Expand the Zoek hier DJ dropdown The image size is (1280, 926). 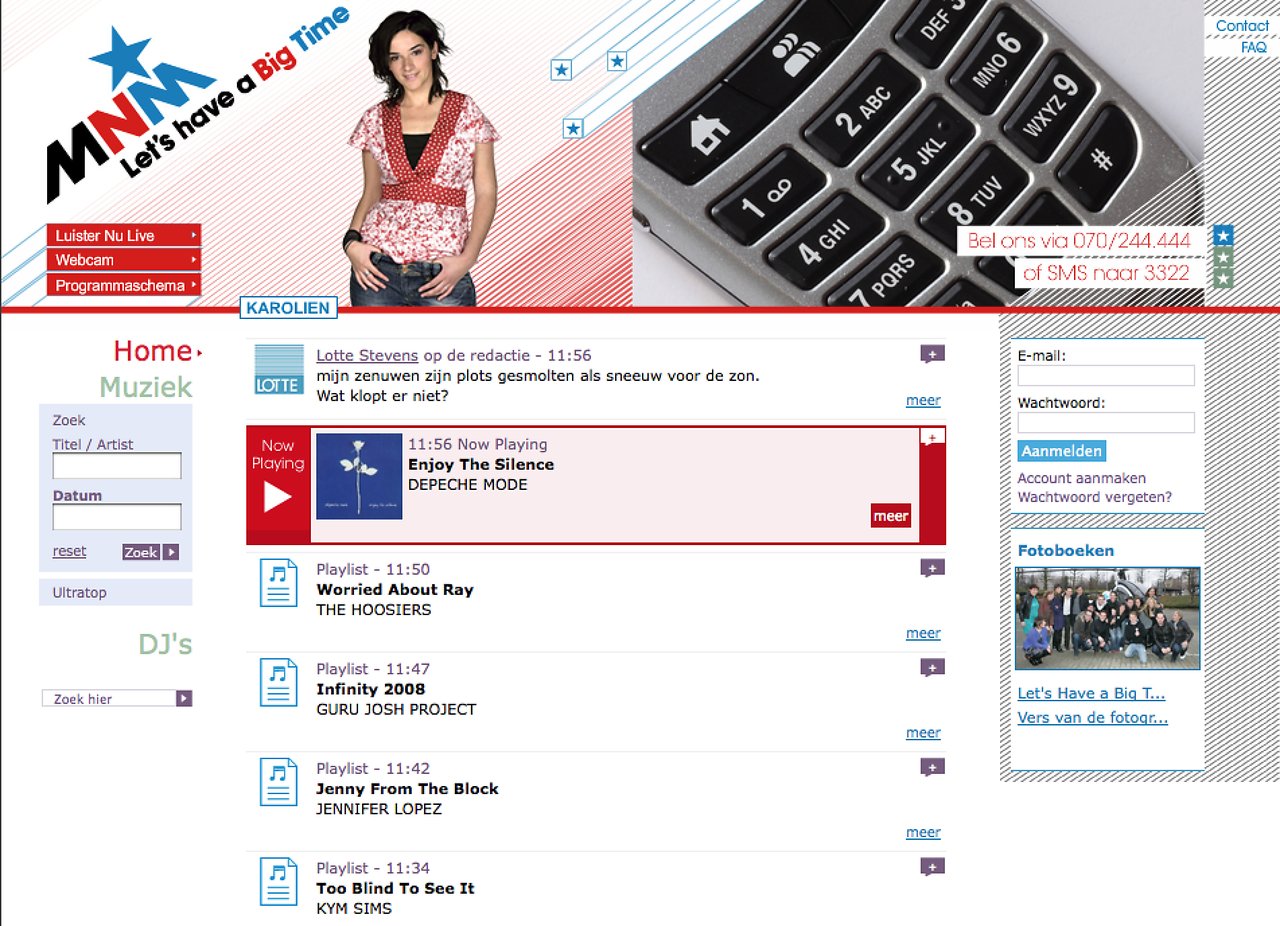[184, 698]
